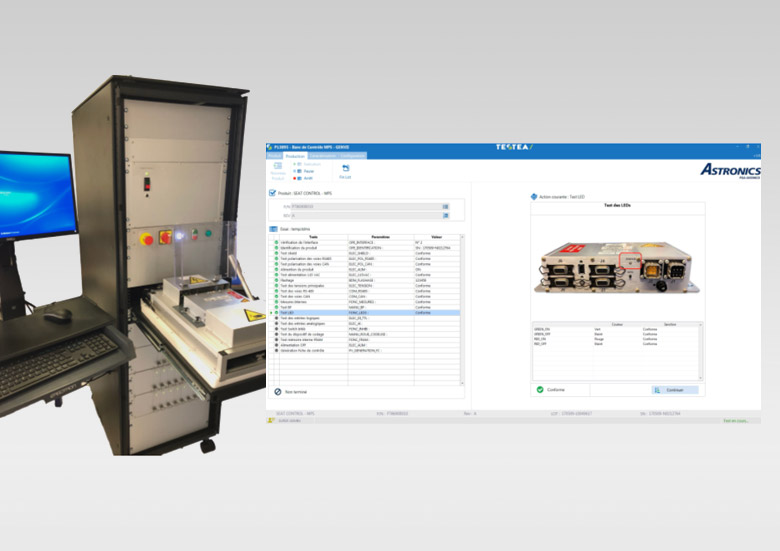Open the Configuration tab
This screenshot has width=780, height=551.
click(x=353, y=156)
